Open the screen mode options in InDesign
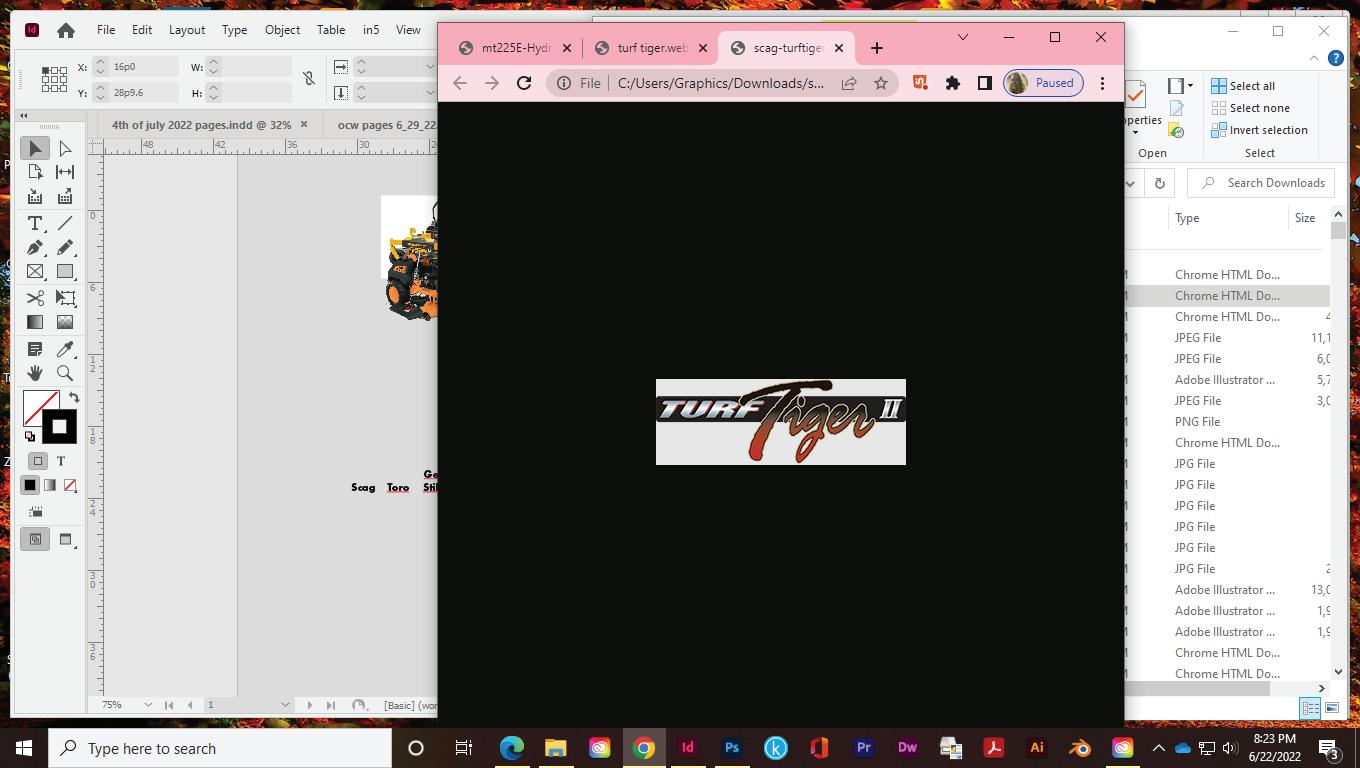 (x=65, y=539)
